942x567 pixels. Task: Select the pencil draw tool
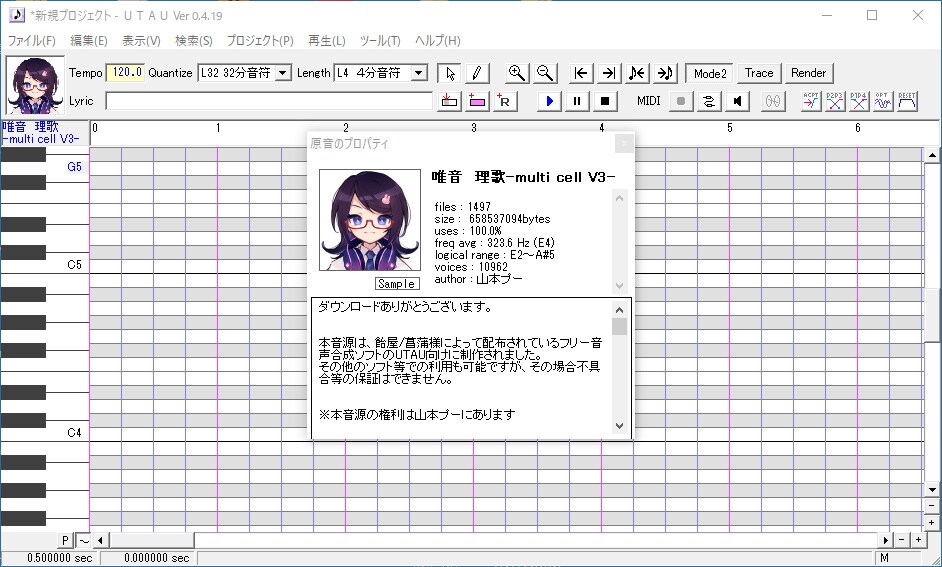[x=477, y=73]
